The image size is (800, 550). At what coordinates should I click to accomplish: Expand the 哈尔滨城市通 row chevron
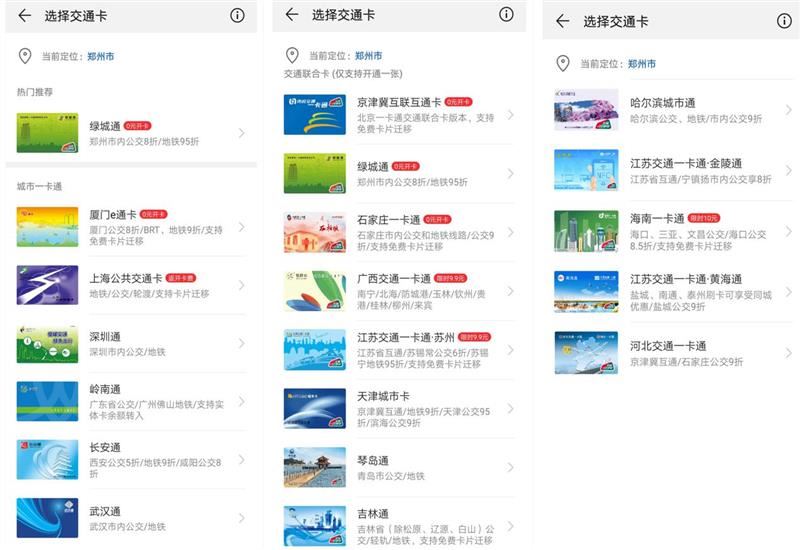(788, 110)
